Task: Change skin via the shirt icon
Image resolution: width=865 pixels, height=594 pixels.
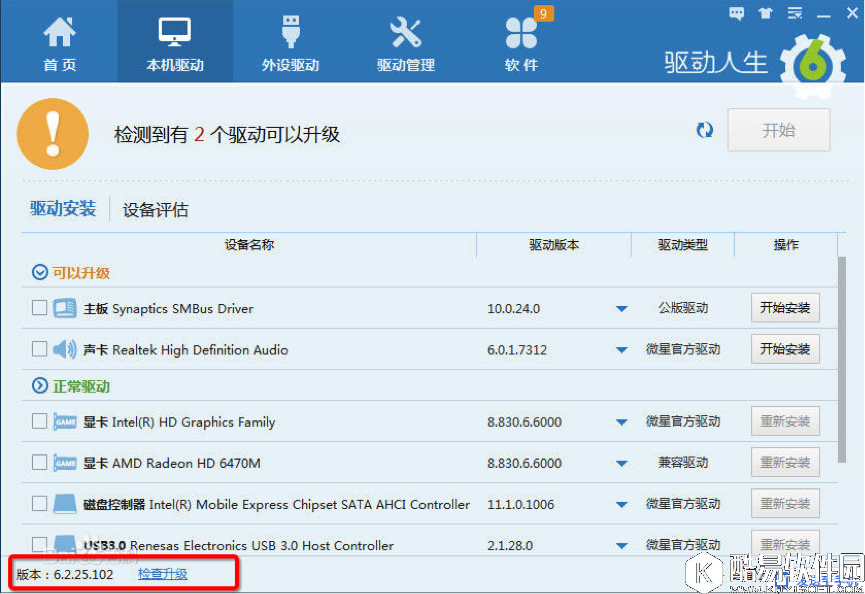Action: pos(766,14)
